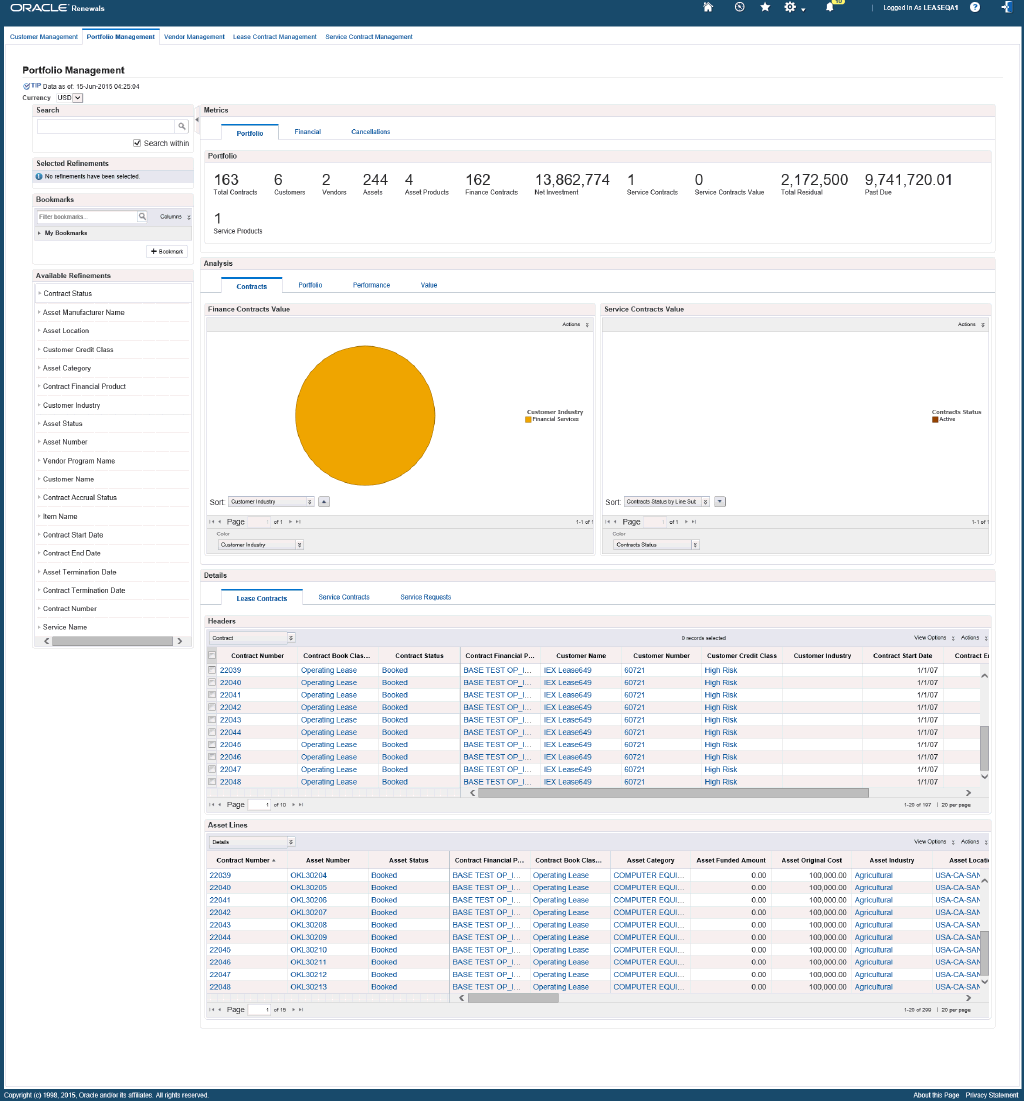Go to next page of Service Contracts chart
Screen dimensions: 1024x1101
tap(686, 522)
